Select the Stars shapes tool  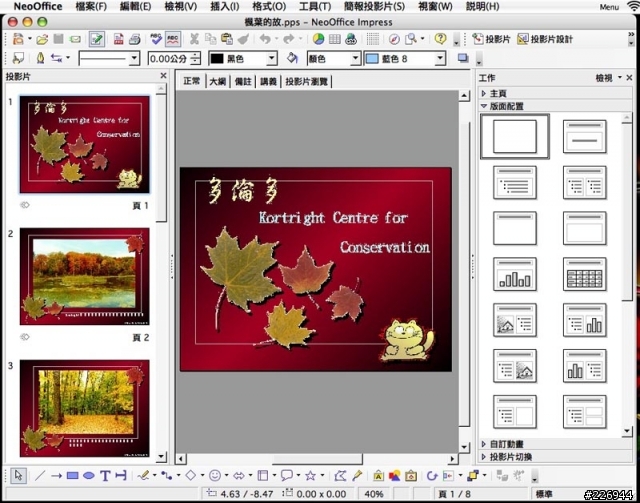(x=311, y=476)
